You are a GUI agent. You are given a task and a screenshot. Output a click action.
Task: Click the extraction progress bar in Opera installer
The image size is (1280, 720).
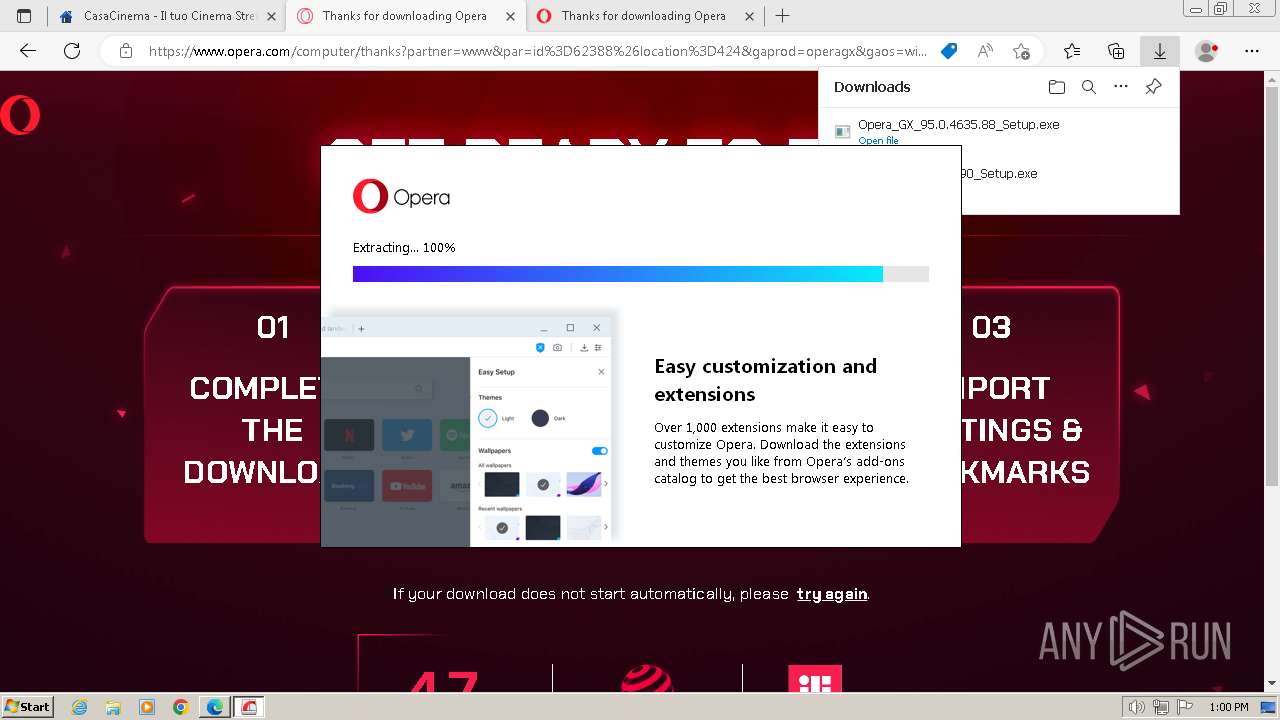641,274
